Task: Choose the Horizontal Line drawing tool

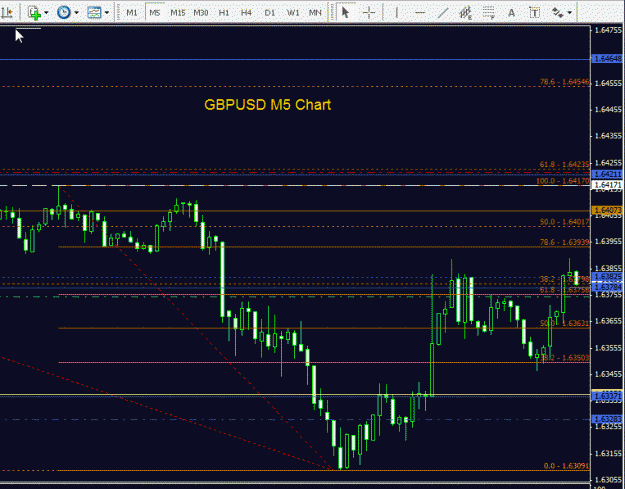Action: click(420, 13)
